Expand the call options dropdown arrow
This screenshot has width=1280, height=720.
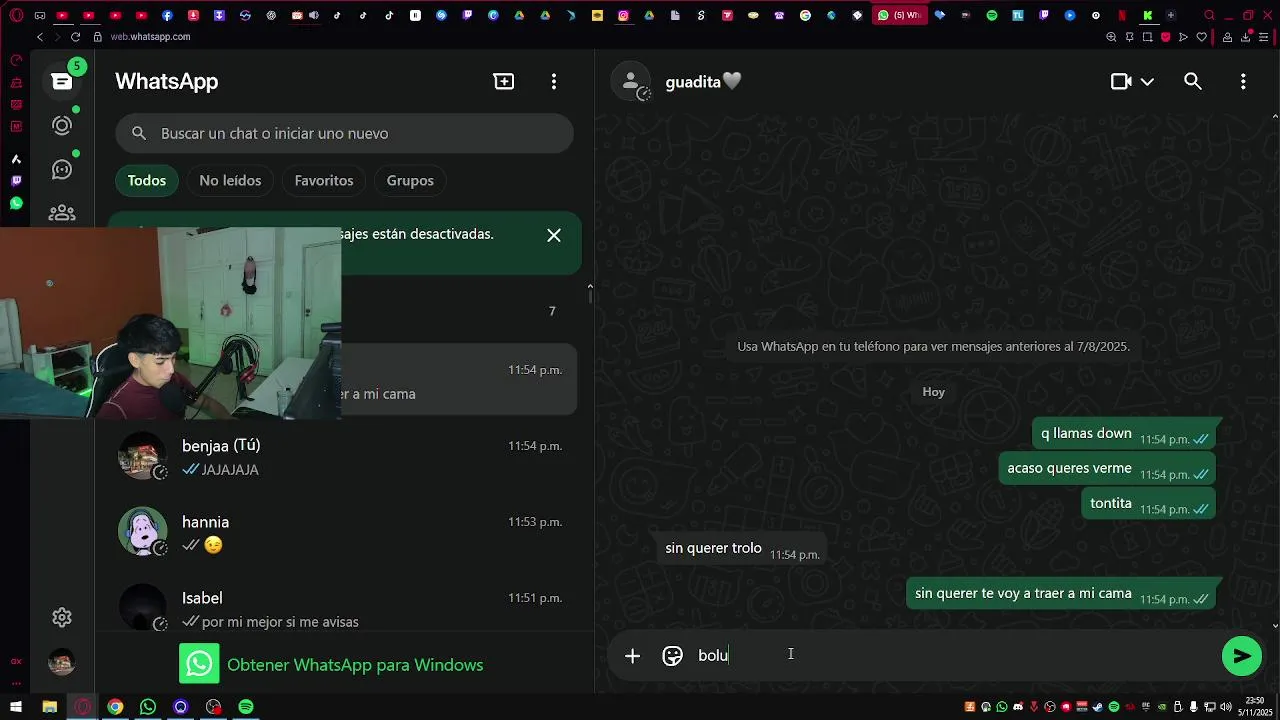(x=1147, y=82)
